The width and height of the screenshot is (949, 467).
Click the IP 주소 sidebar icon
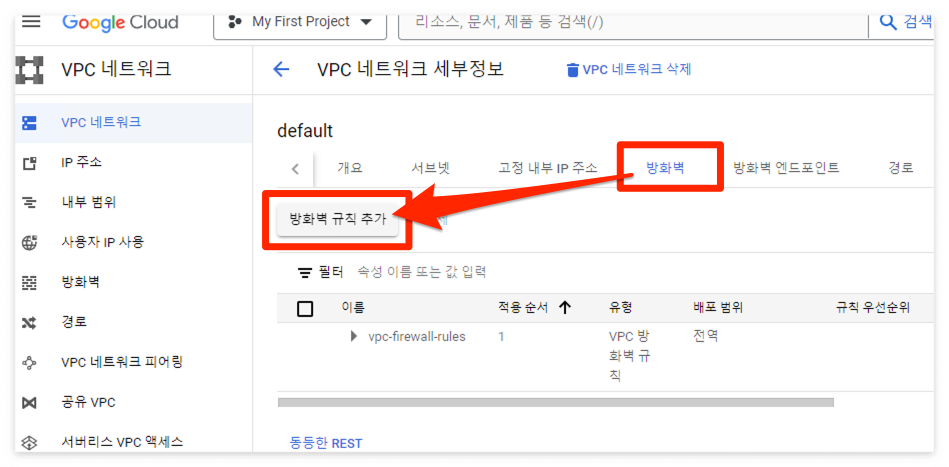click(x=29, y=163)
